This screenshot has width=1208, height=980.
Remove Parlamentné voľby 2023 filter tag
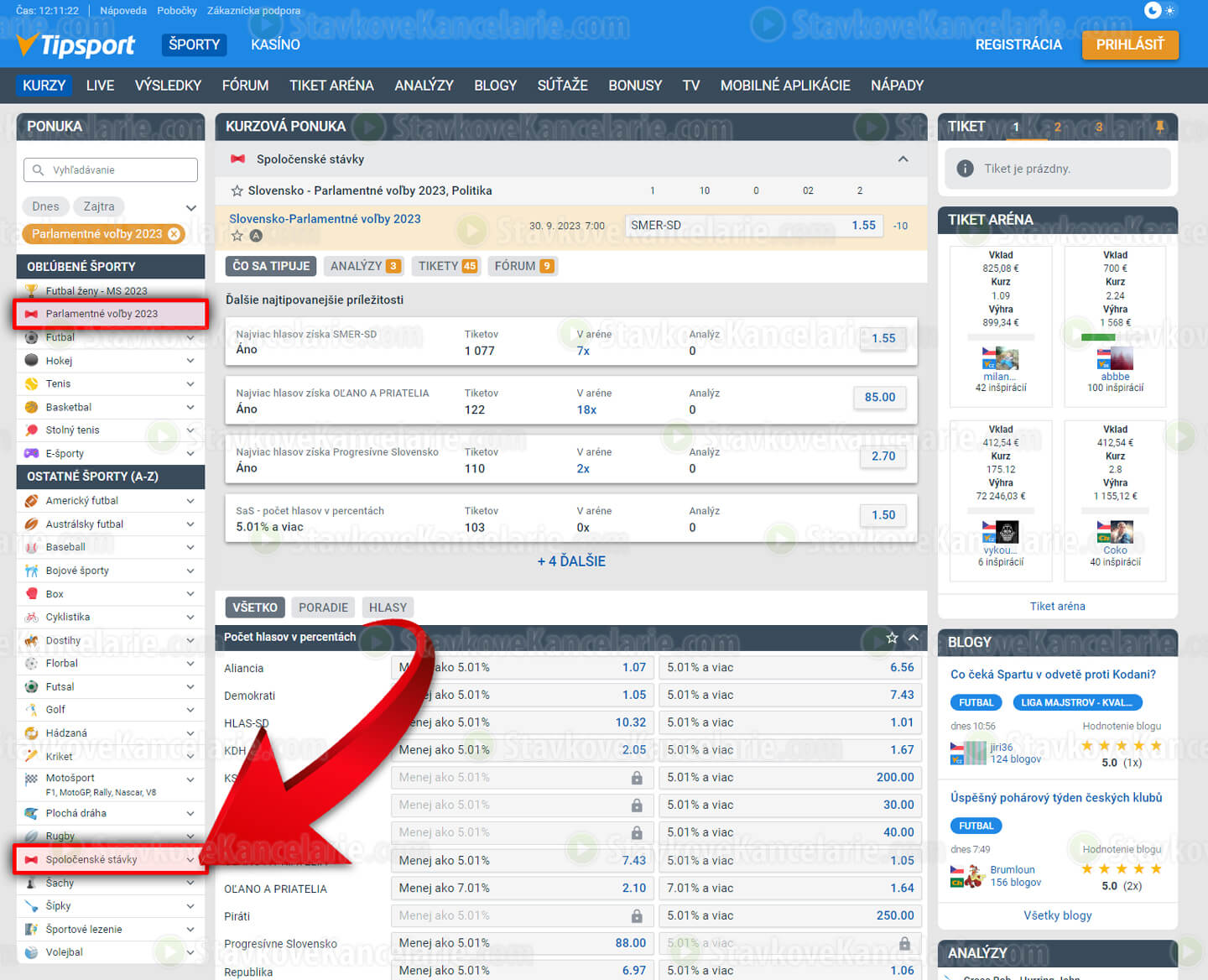coord(174,234)
